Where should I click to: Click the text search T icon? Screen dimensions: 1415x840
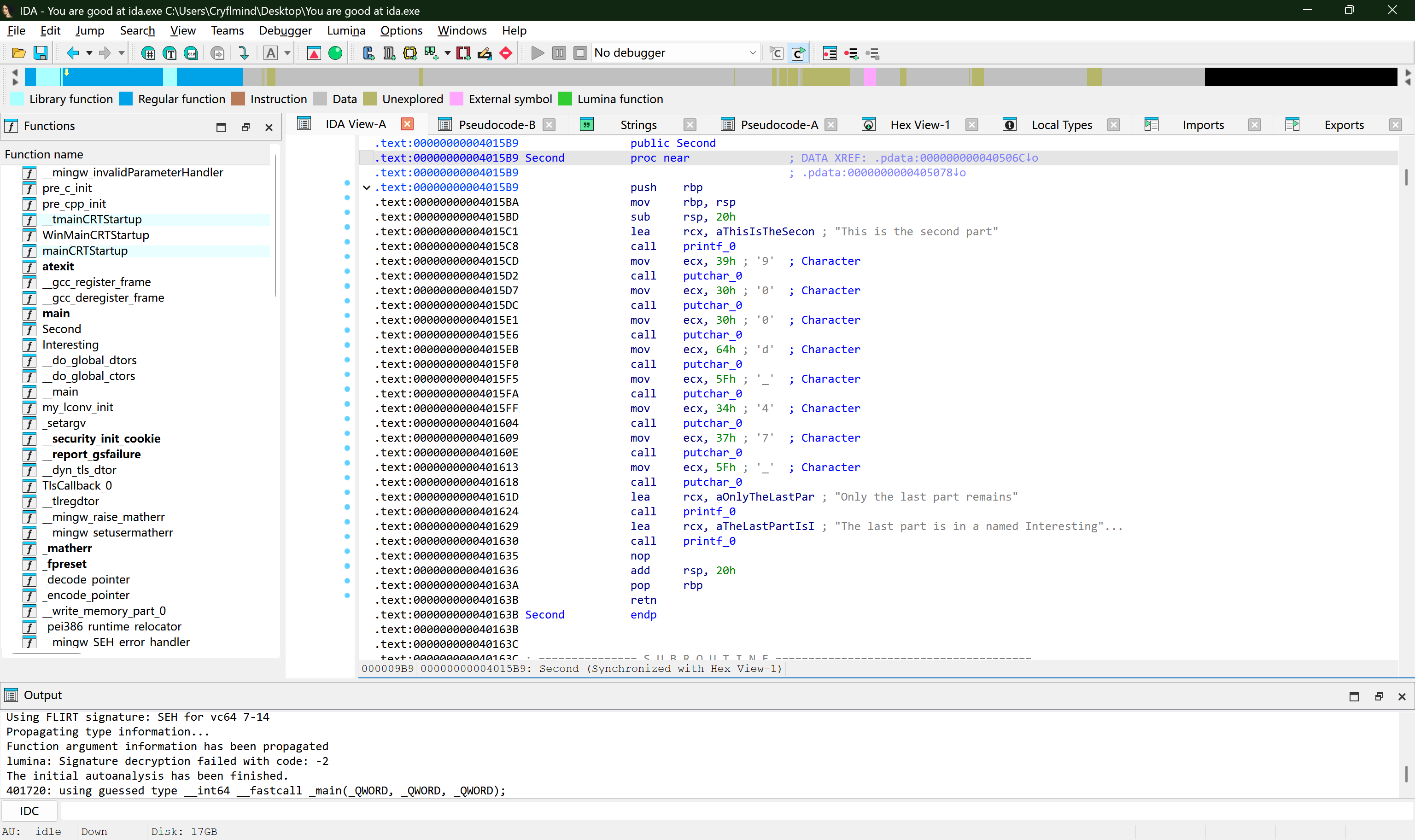[170, 53]
